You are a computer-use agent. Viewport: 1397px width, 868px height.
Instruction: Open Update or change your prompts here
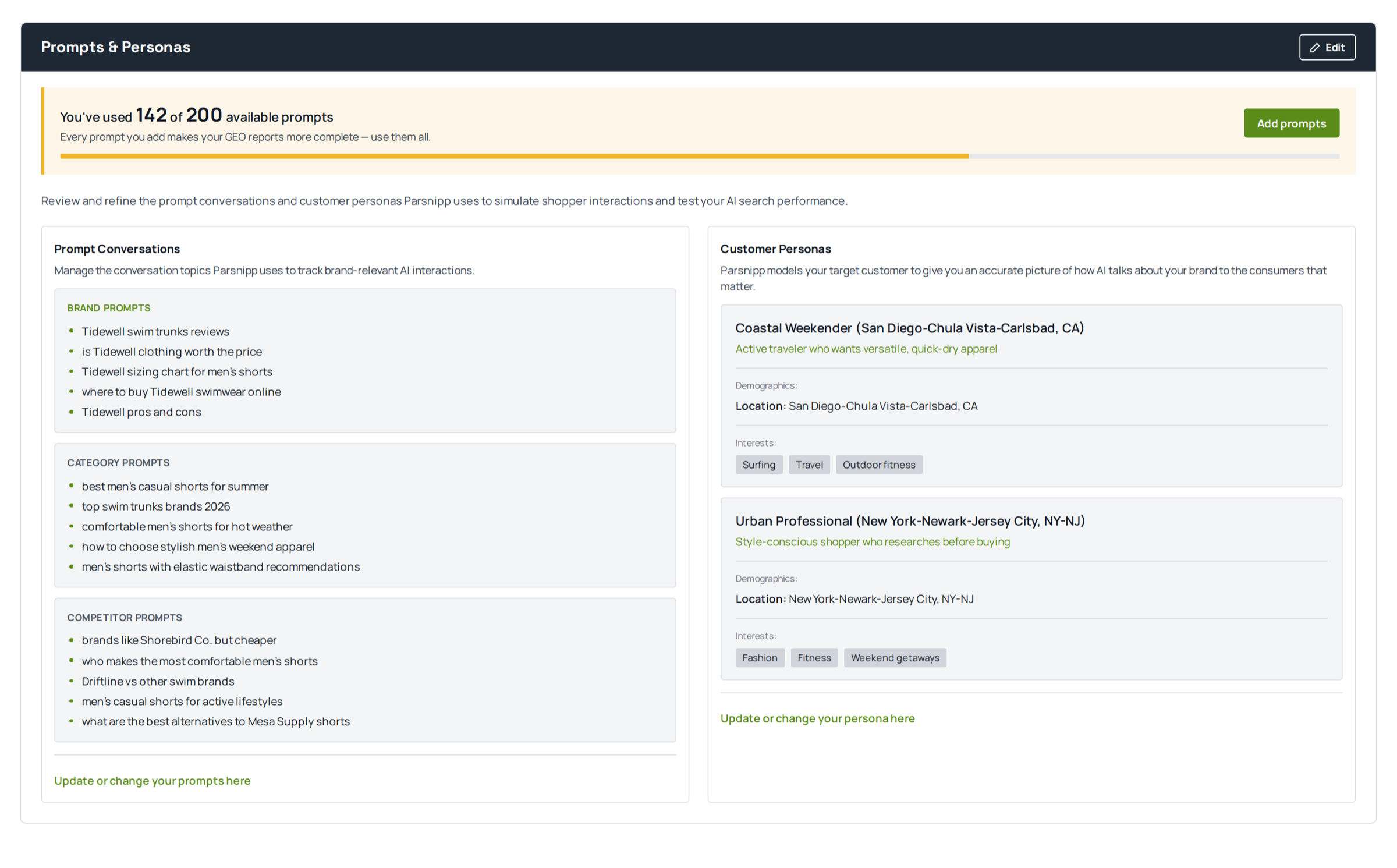pyautogui.click(x=153, y=780)
